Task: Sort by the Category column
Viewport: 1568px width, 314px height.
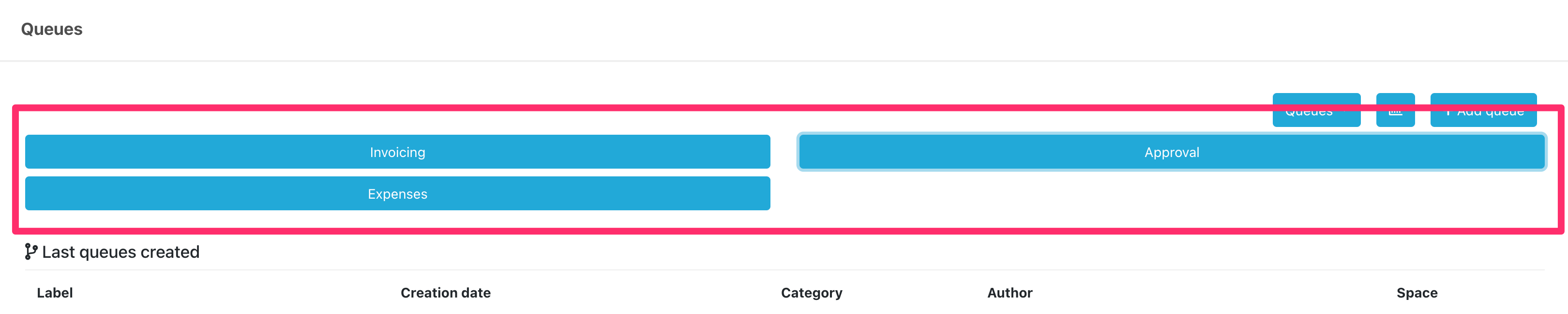Action: click(812, 293)
